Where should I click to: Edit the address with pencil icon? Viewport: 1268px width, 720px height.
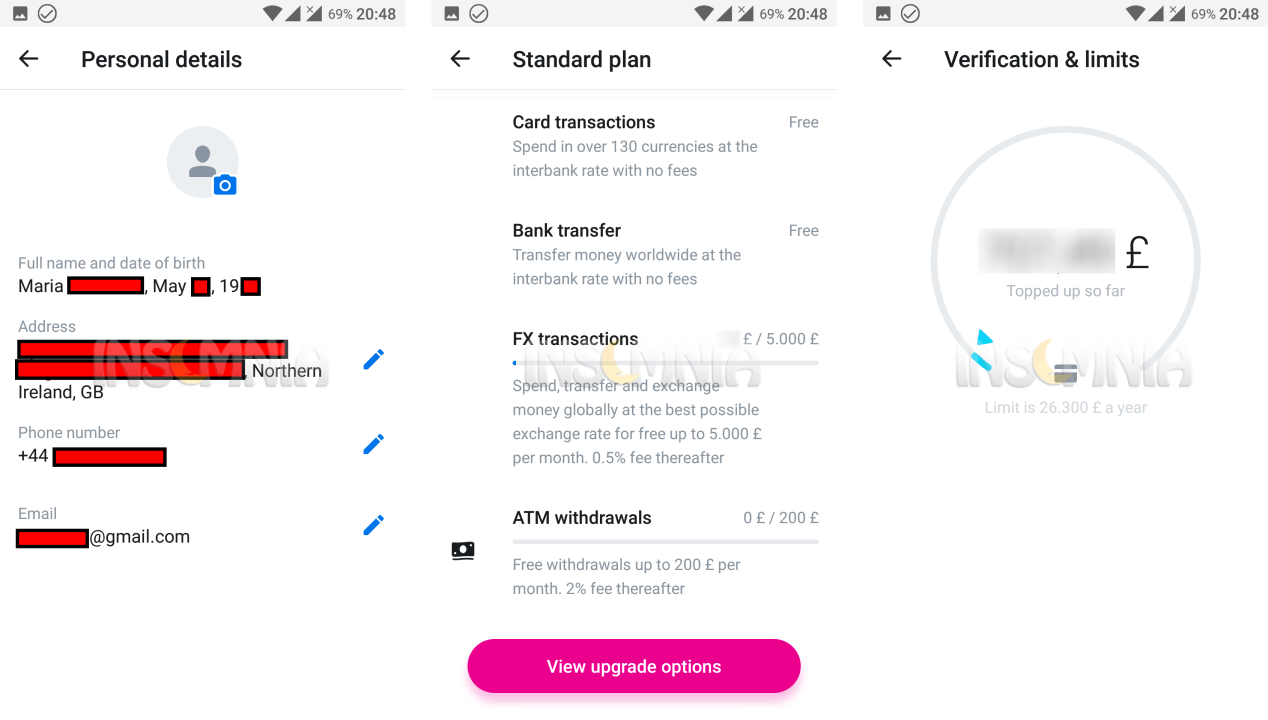point(373,359)
